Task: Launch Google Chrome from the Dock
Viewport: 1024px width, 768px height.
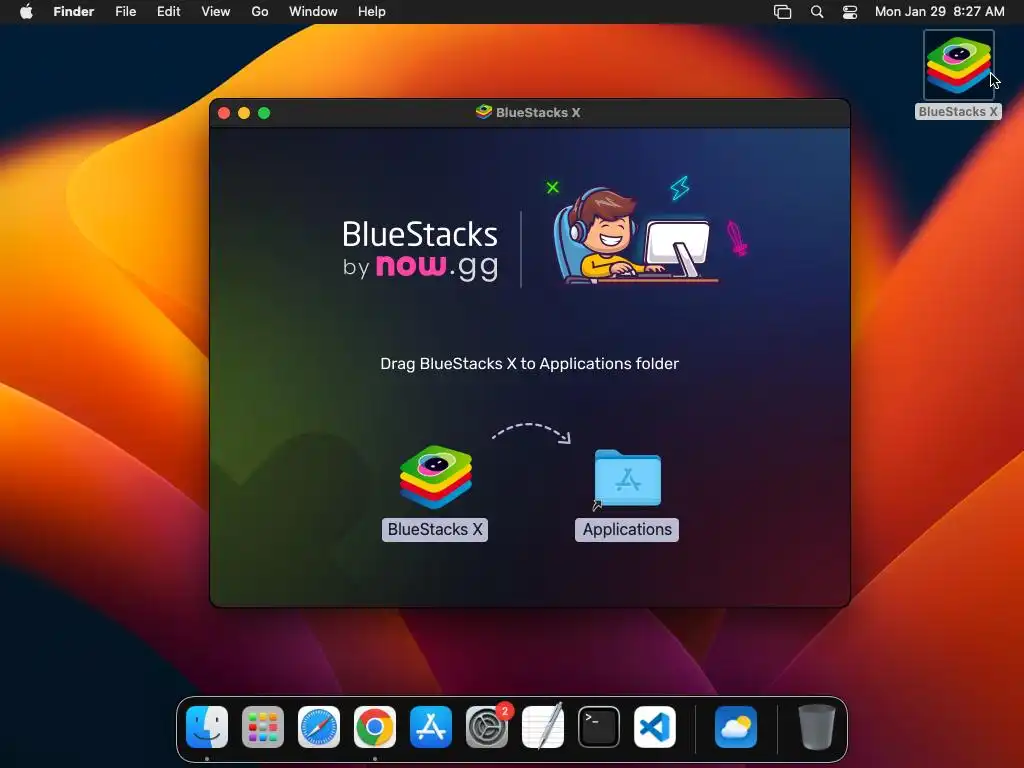Action: [x=375, y=727]
